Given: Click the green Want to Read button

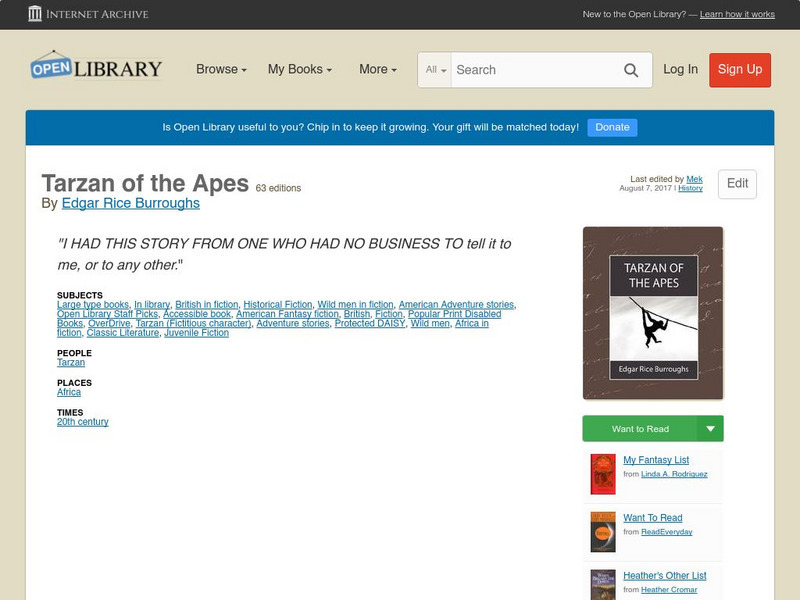Looking at the screenshot, I should [640, 429].
